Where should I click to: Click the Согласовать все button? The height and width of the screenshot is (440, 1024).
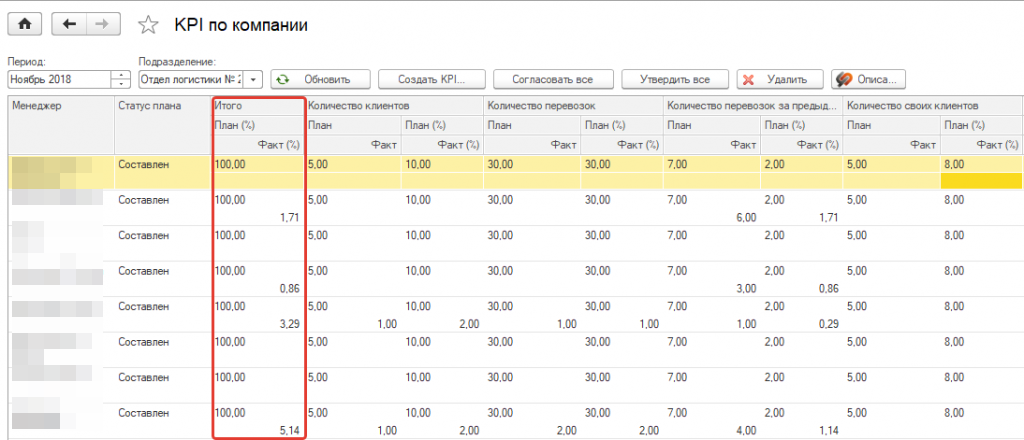click(552, 79)
